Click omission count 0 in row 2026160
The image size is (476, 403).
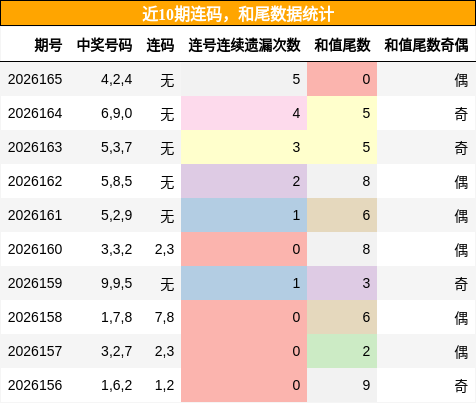pyautogui.click(x=244, y=249)
